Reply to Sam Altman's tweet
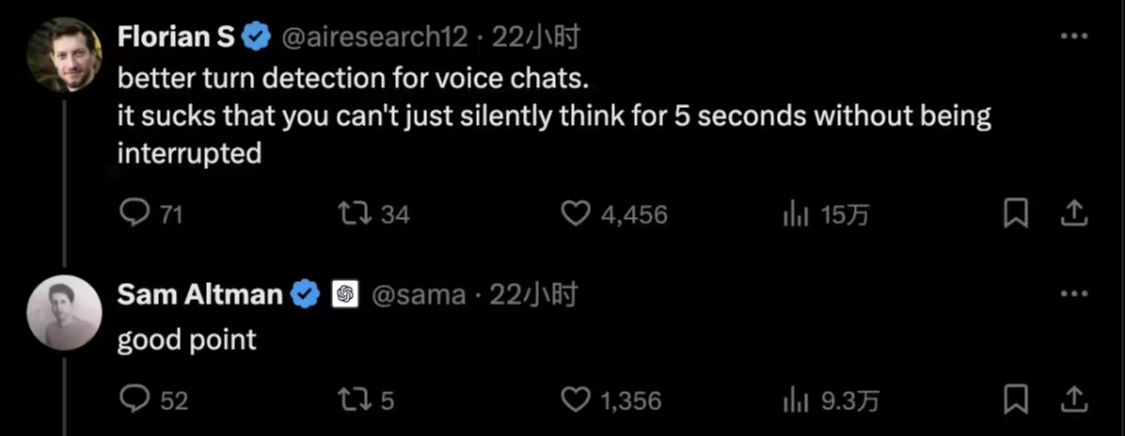The image size is (1125, 436). click(135, 400)
